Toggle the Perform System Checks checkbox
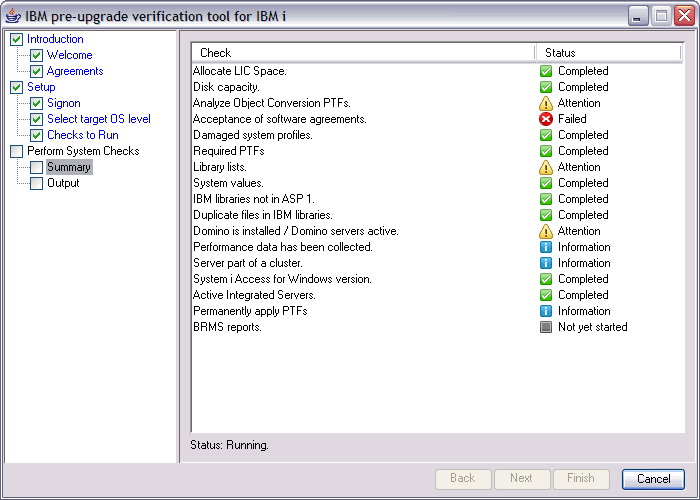Viewport: 700px width, 500px height. click(17, 151)
